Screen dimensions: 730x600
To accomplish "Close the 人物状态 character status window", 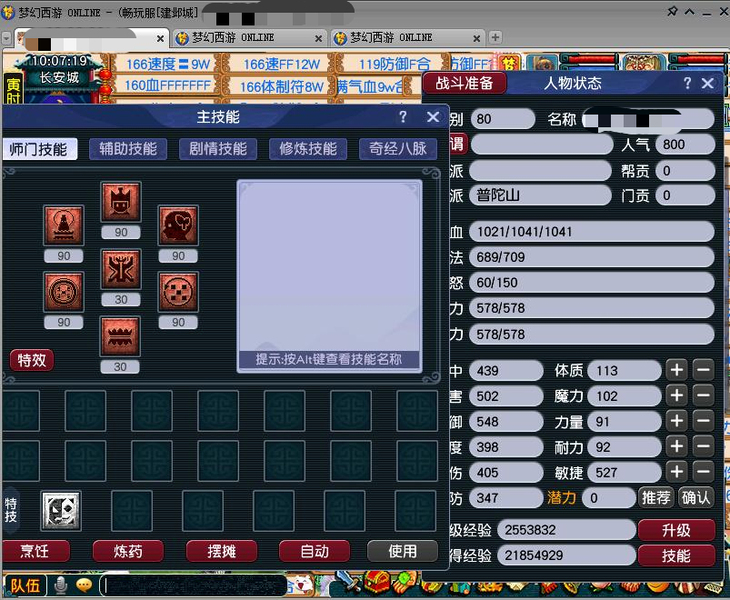I will click(x=708, y=83).
